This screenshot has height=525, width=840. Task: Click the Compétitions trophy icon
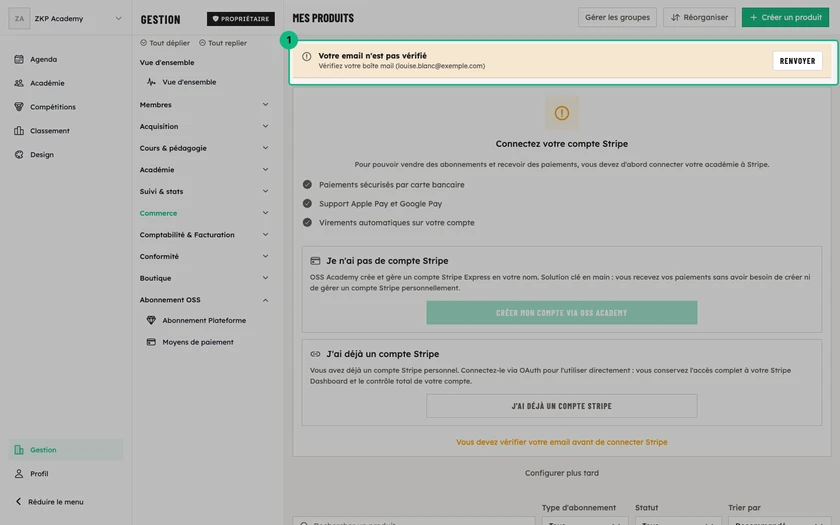tap(19, 107)
